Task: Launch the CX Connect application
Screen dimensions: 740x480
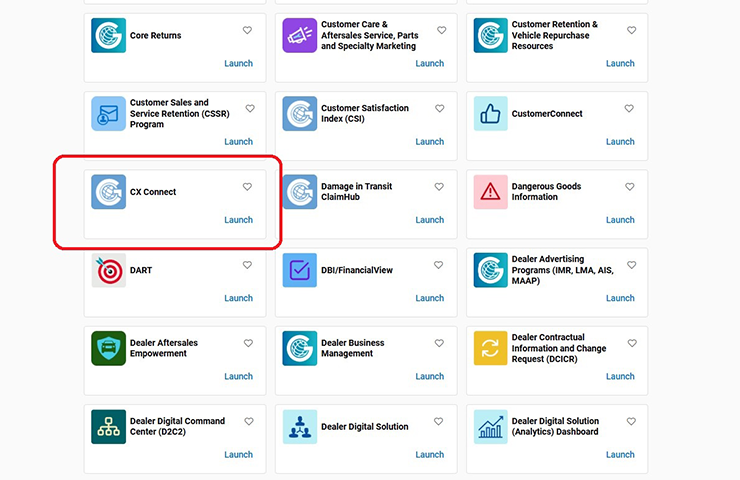Action: pos(238,220)
